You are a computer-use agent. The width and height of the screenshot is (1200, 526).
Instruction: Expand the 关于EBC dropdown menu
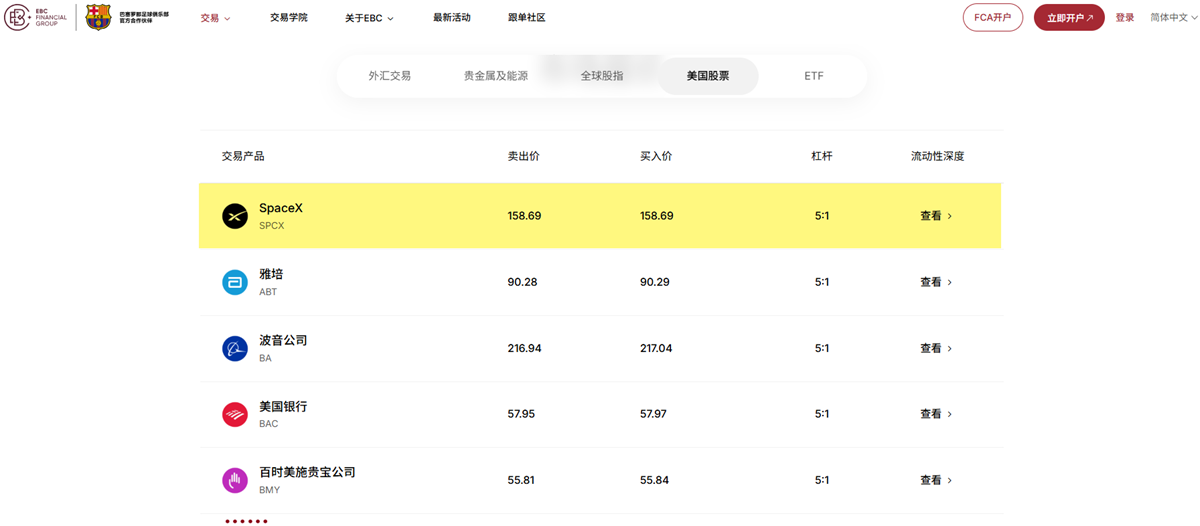coord(369,18)
